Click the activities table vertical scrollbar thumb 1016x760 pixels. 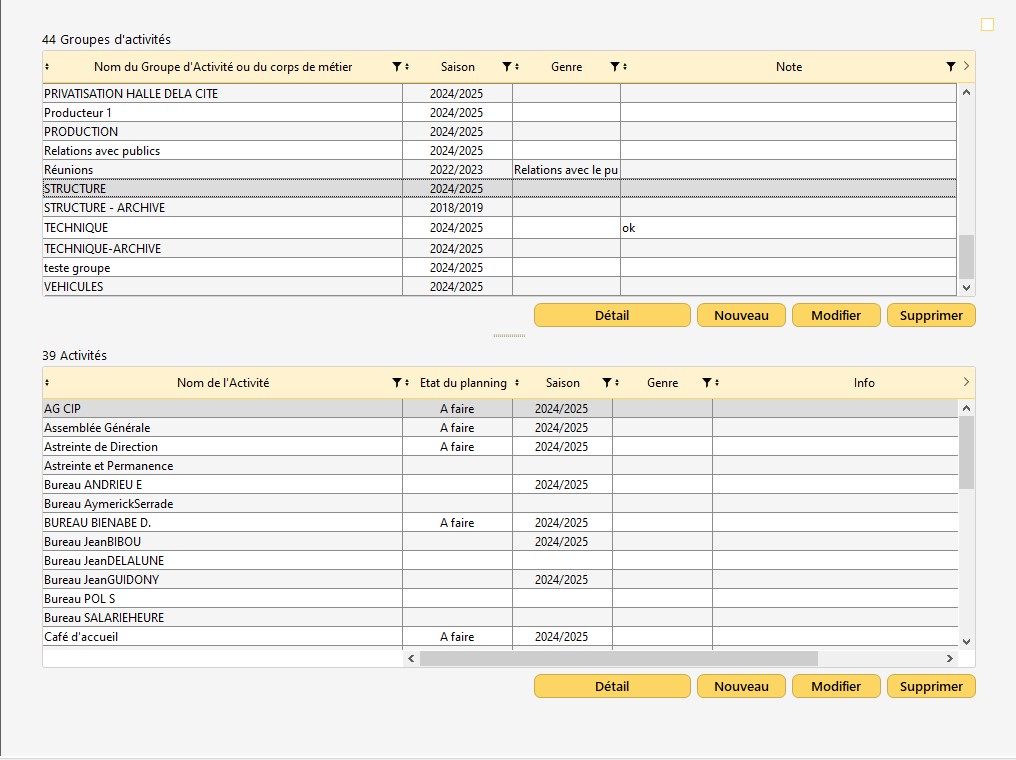966,453
